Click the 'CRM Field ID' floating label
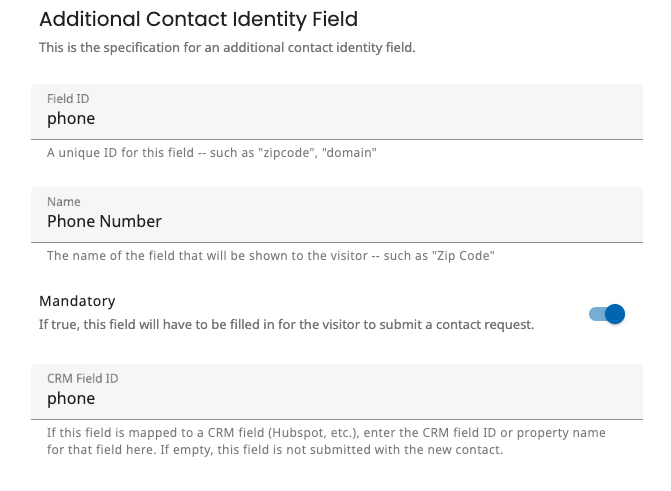Image resolution: width=671 pixels, height=491 pixels. tap(83, 378)
